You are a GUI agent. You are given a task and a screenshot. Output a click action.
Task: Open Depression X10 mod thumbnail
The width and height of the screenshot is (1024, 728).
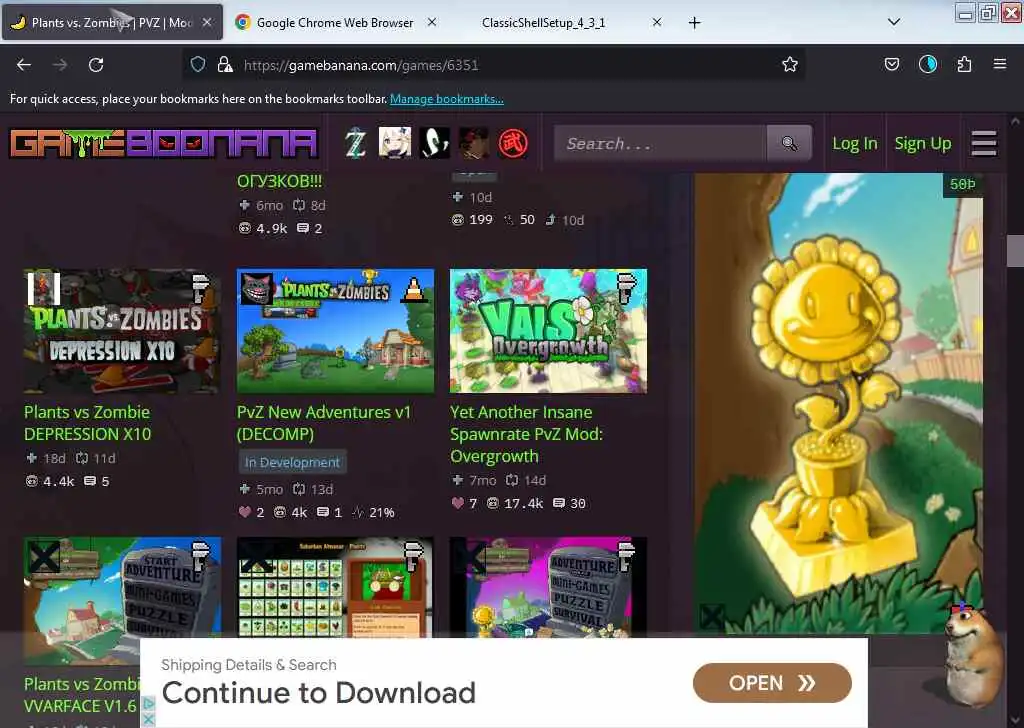(122, 331)
